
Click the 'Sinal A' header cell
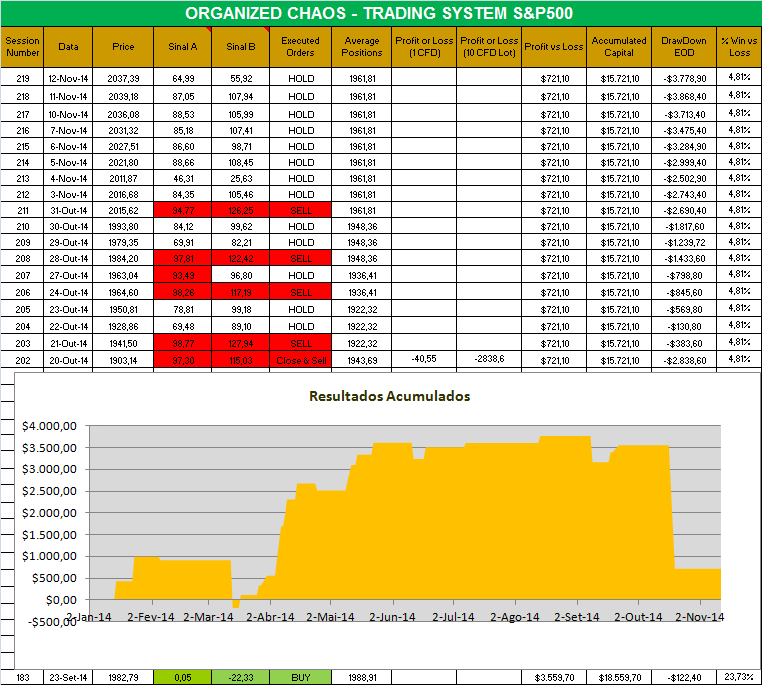point(183,47)
